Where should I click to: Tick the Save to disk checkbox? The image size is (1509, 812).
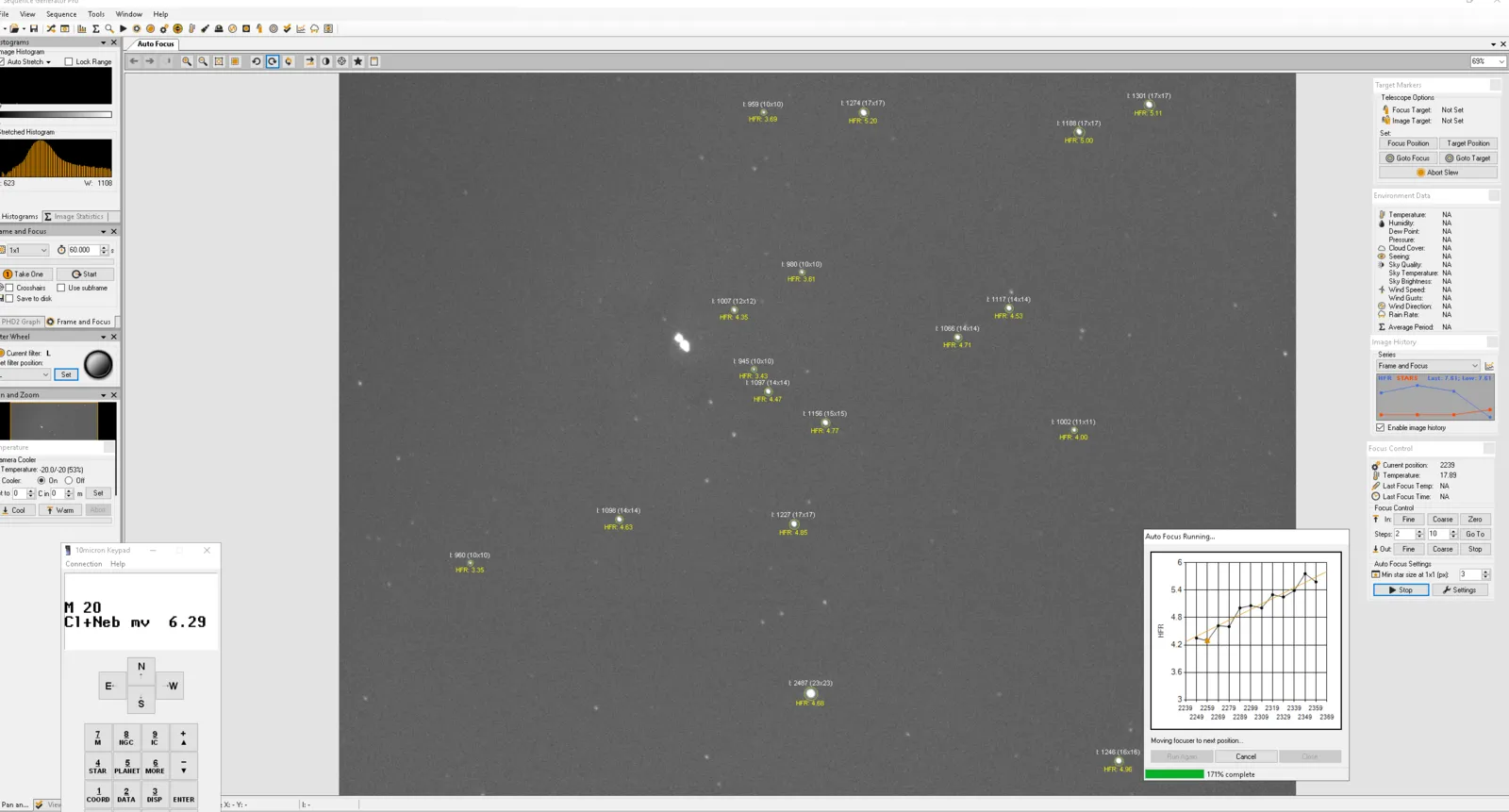point(9,298)
